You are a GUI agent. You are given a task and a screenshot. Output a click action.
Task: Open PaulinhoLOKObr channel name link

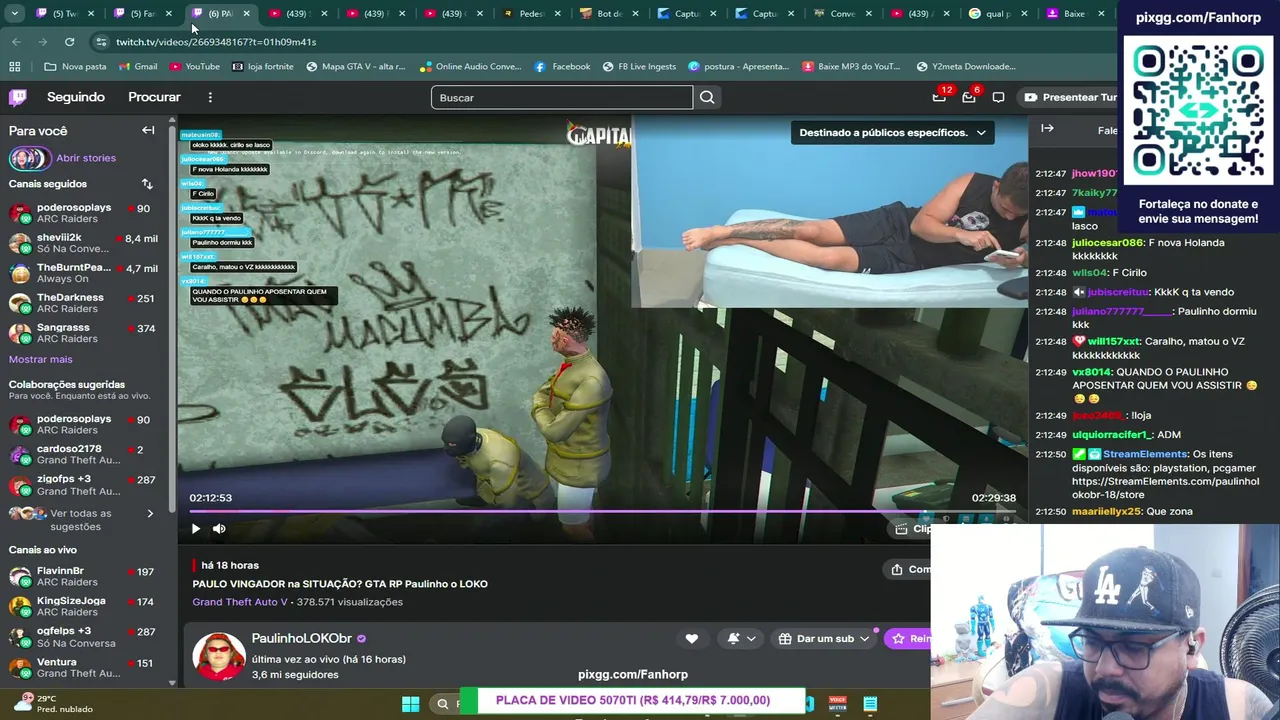pos(302,638)
